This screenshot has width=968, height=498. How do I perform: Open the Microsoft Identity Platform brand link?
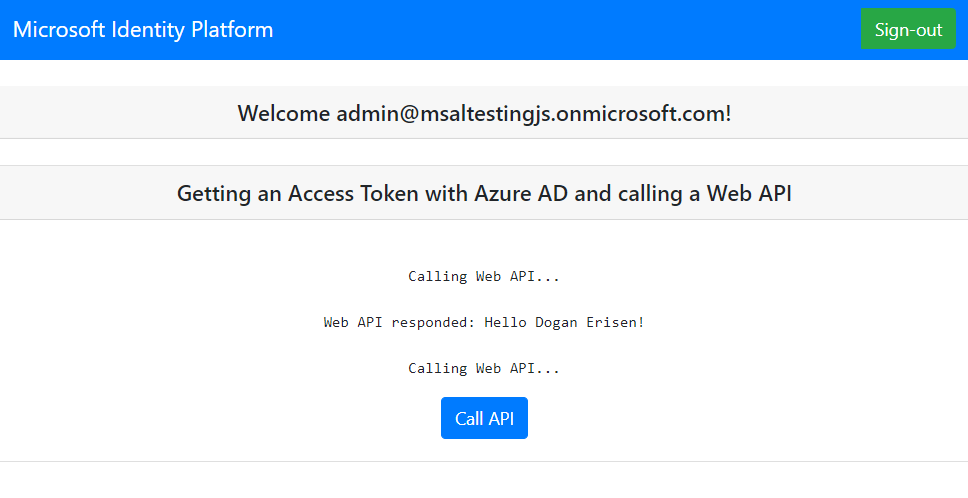[x=143, y=30]
